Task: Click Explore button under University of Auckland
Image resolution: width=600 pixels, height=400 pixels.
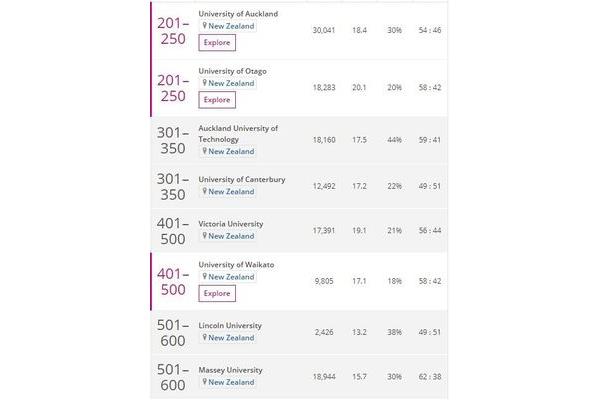Action: click(217, 42)
